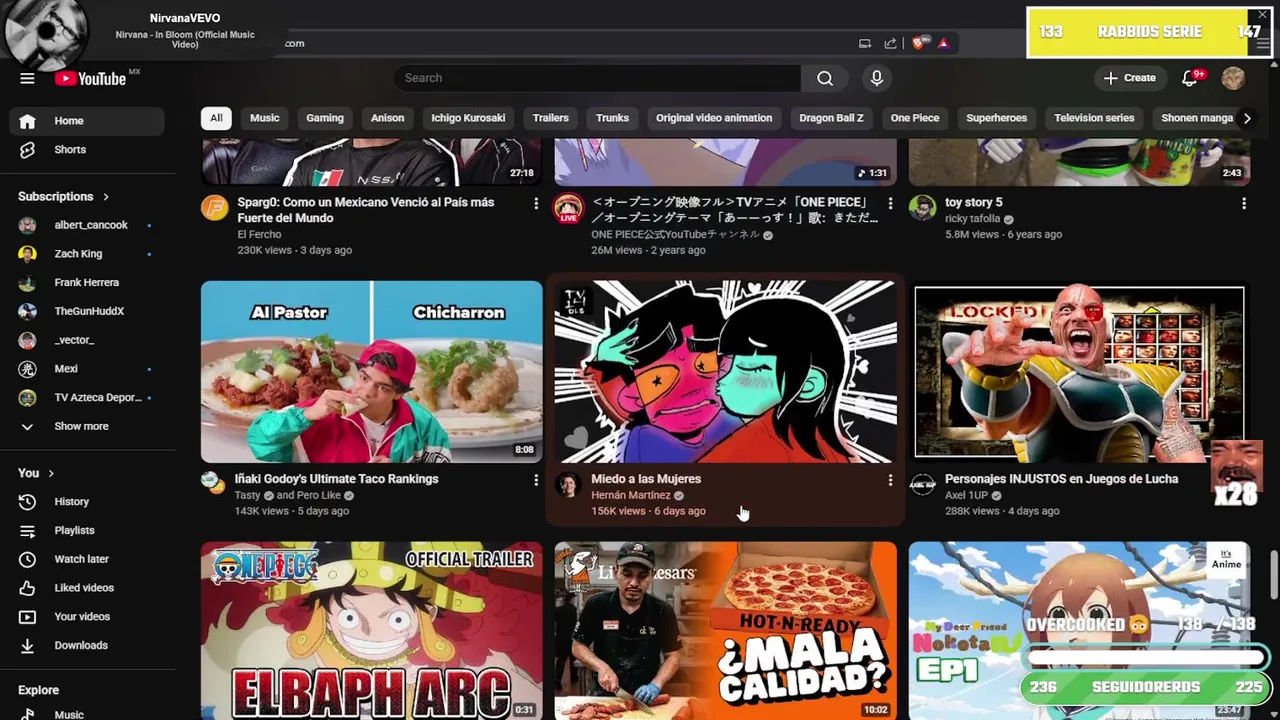Go to the YouTube logo home
The height and width of the screenshot is (720, 1280).
click(90, 78)
